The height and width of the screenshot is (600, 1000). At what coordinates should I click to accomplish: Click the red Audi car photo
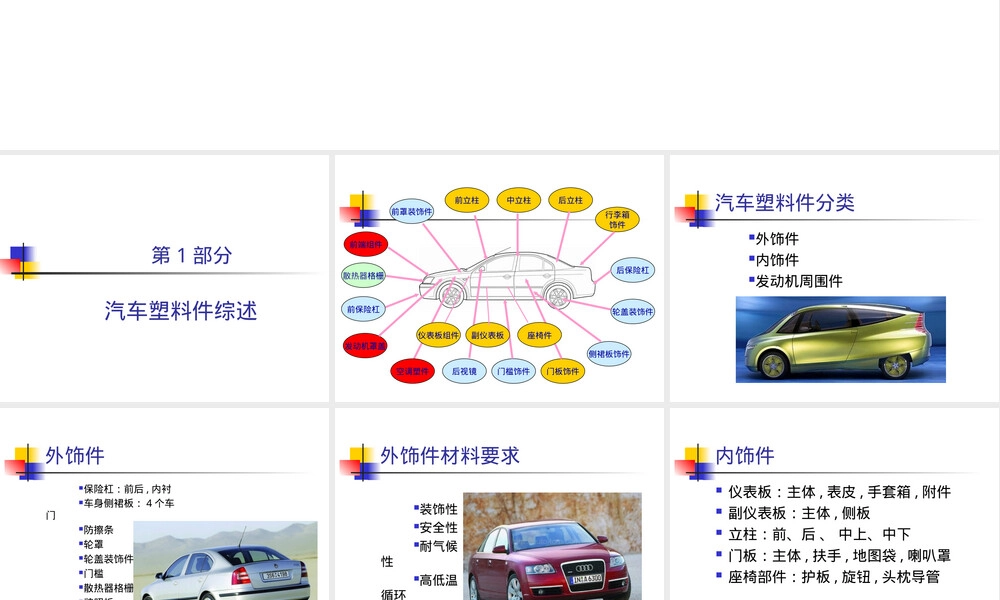pos(552,546)
